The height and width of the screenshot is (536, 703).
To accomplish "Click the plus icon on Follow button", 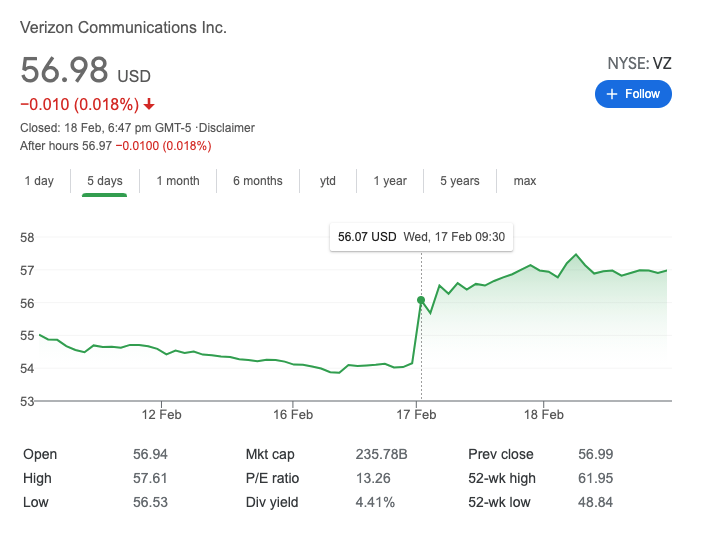I will pos(612,94).
